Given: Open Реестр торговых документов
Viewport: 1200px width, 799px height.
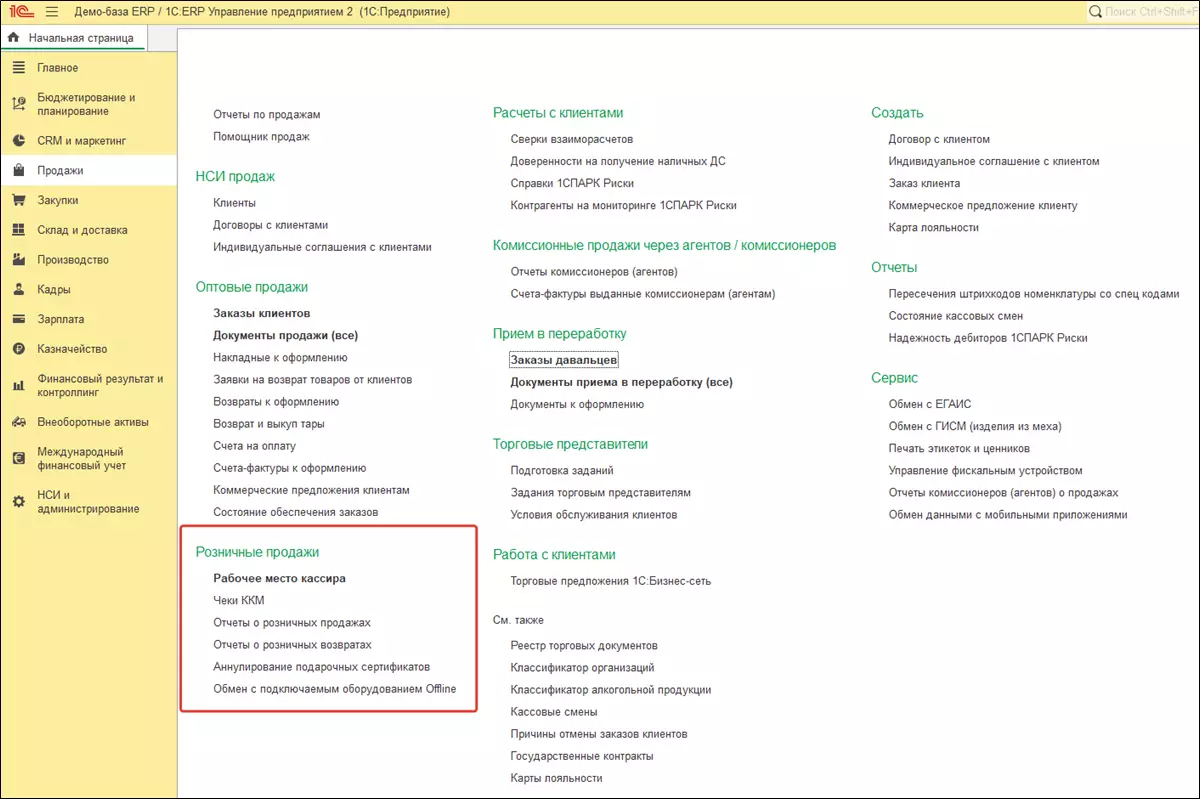Looking at the screenshot, I should point(584,646).
